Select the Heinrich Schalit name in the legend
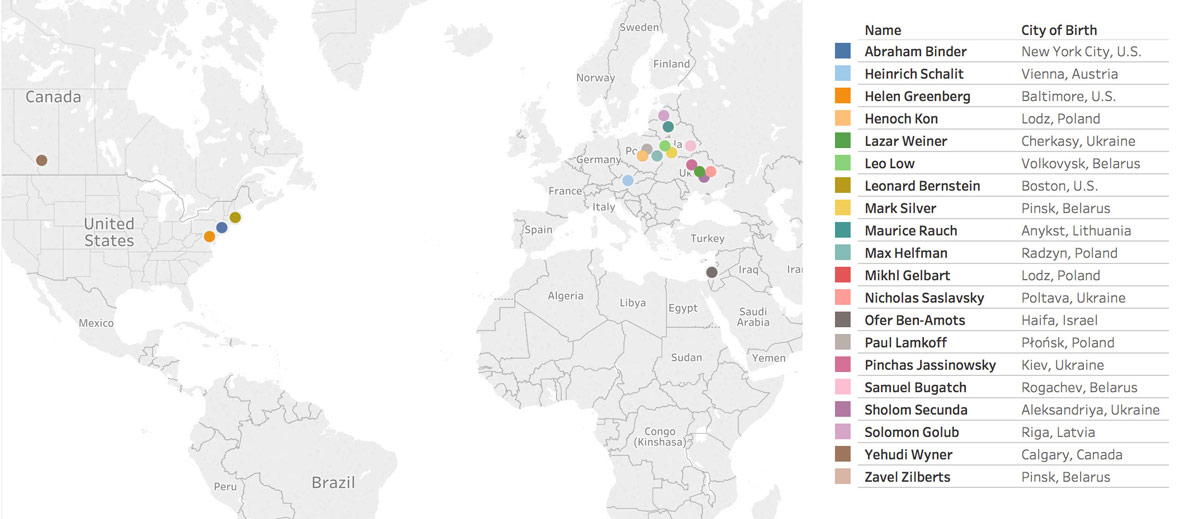1200x519 pixels. point(914,74)
